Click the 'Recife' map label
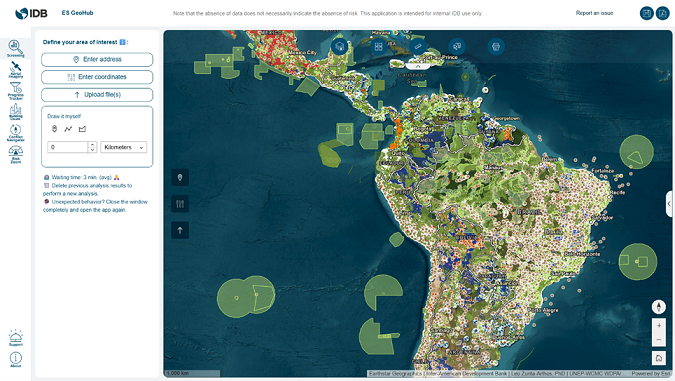Image resolution: width=675 pixels, height=381 pixels. coord(617,192)
